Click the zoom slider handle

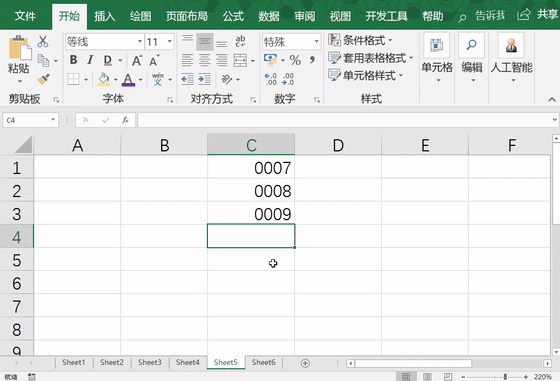tap(505, 377)
